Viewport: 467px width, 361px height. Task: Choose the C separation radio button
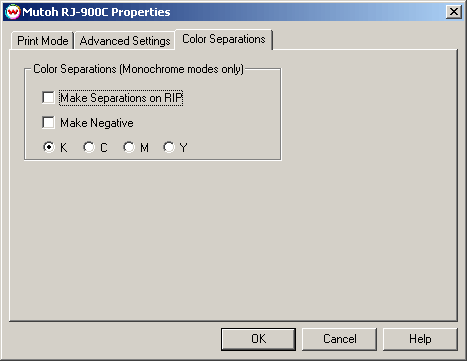[89, 147]
